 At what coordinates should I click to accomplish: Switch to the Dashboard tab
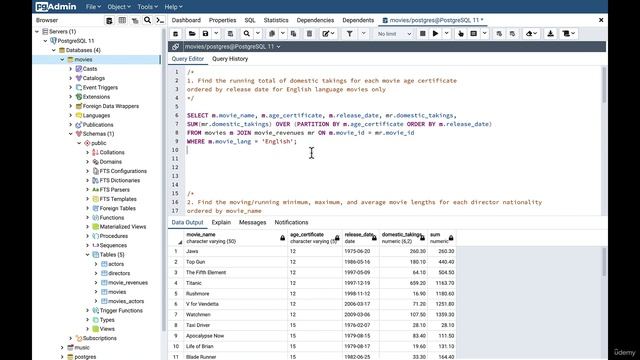pos(186,20)
